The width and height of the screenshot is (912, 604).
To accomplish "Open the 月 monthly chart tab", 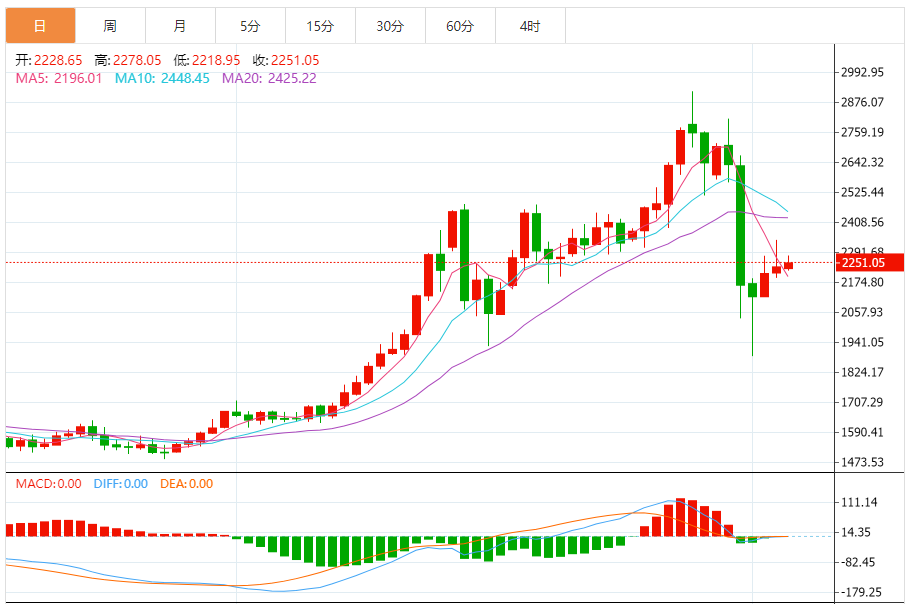I will [x=180, y=26].
